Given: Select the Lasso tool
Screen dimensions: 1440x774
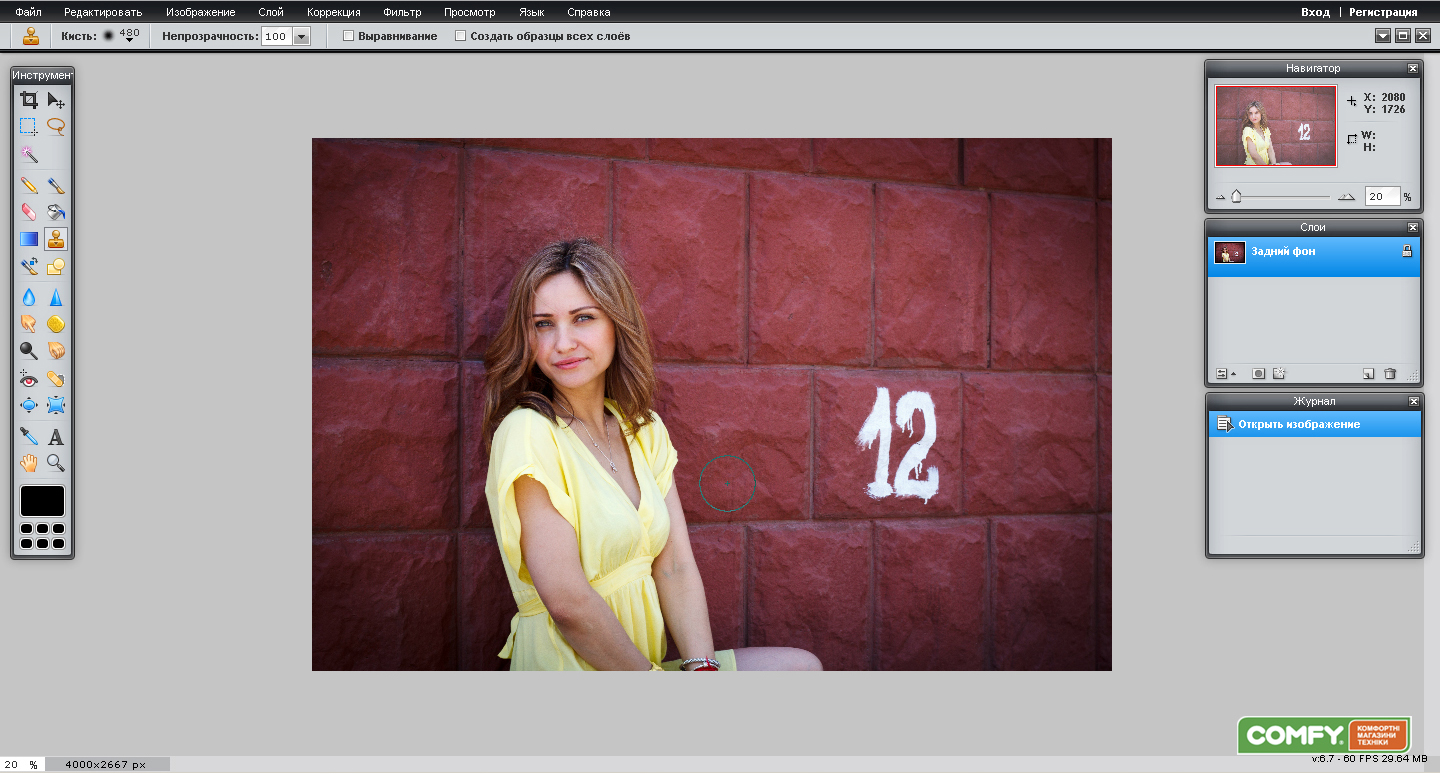Looking at the screenshot, I should (56, 127).
